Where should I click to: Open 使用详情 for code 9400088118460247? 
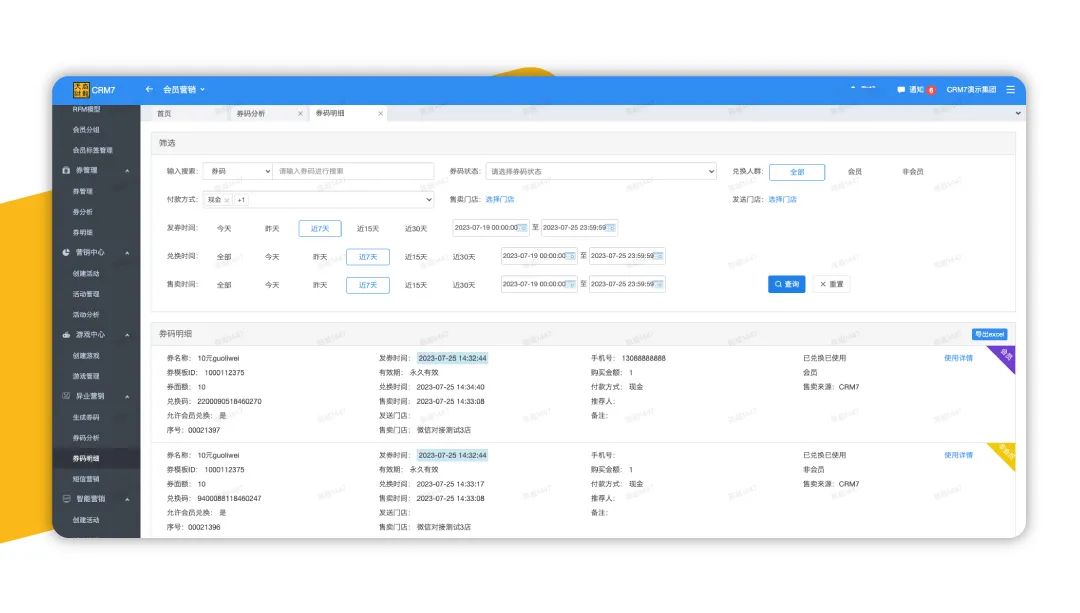click(x=958, y=455)
